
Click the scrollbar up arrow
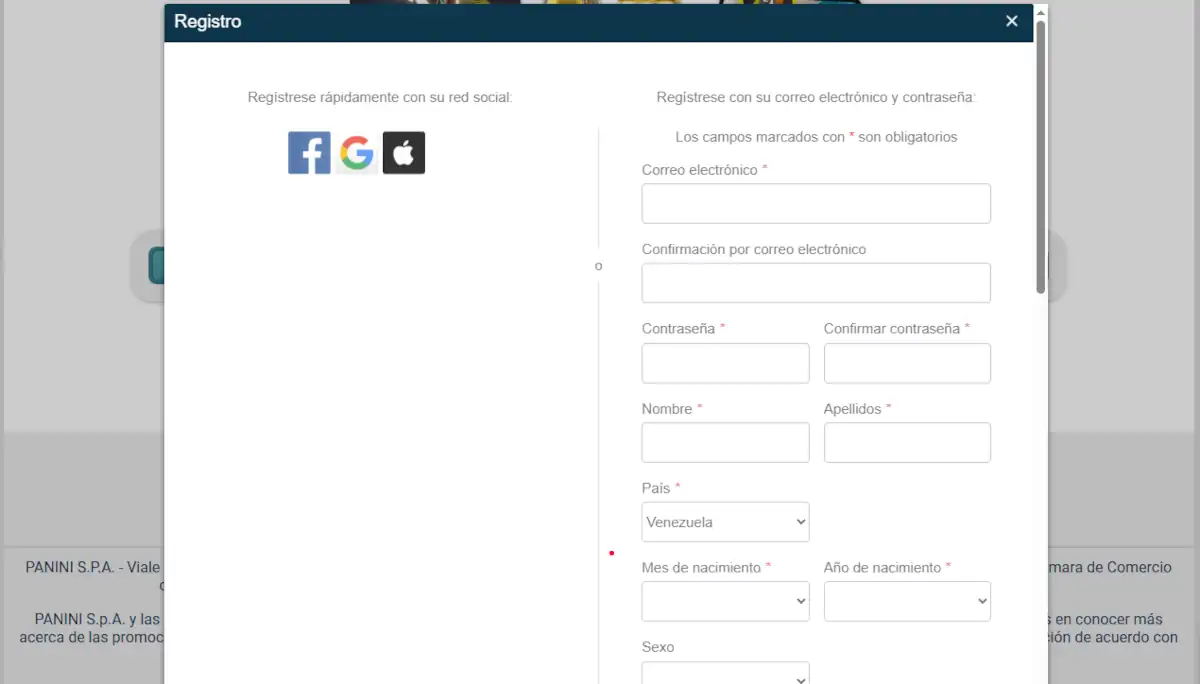[x=1040, y=10]
